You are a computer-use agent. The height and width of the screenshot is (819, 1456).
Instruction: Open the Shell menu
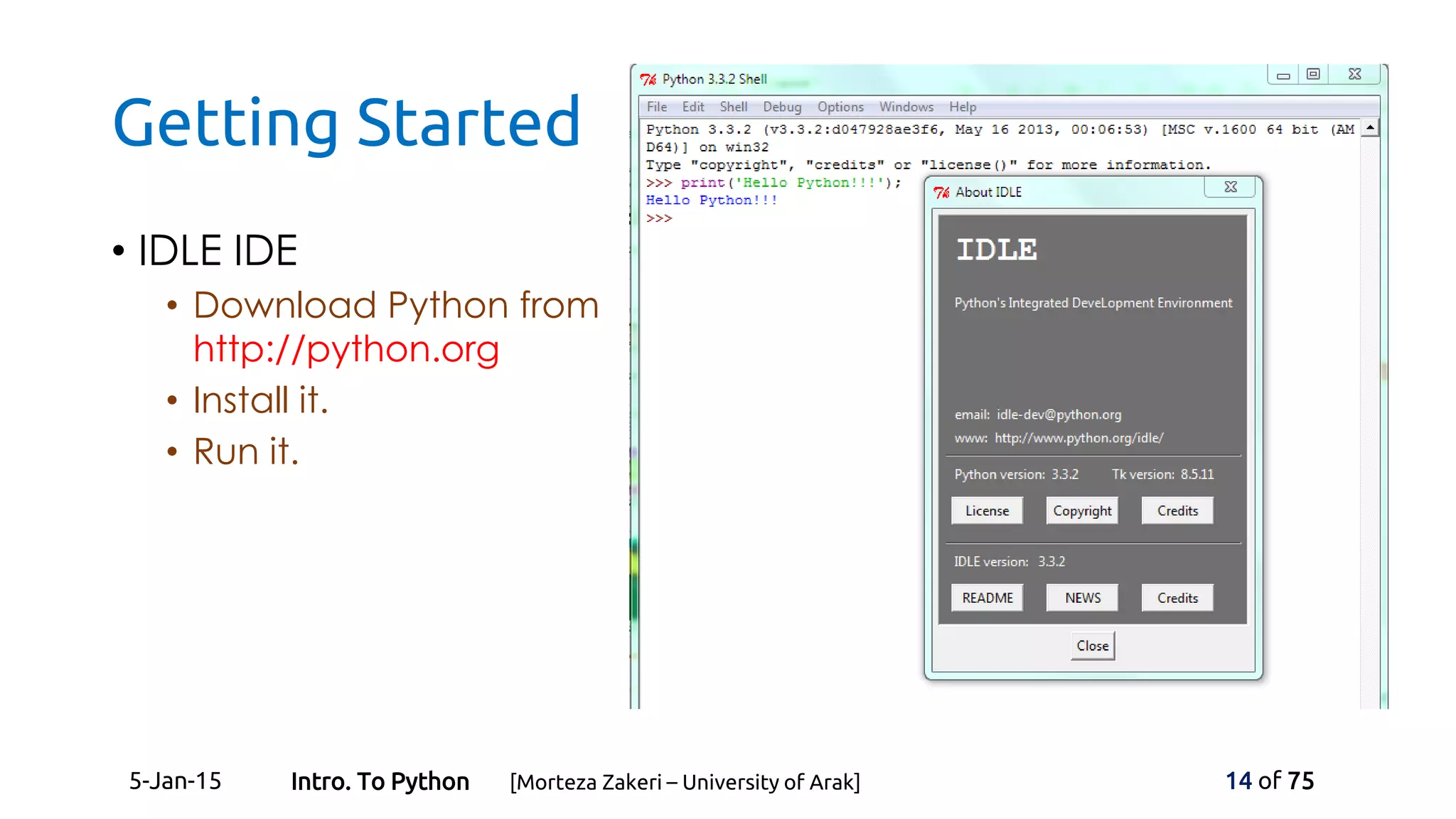click(x=733, y=107)
